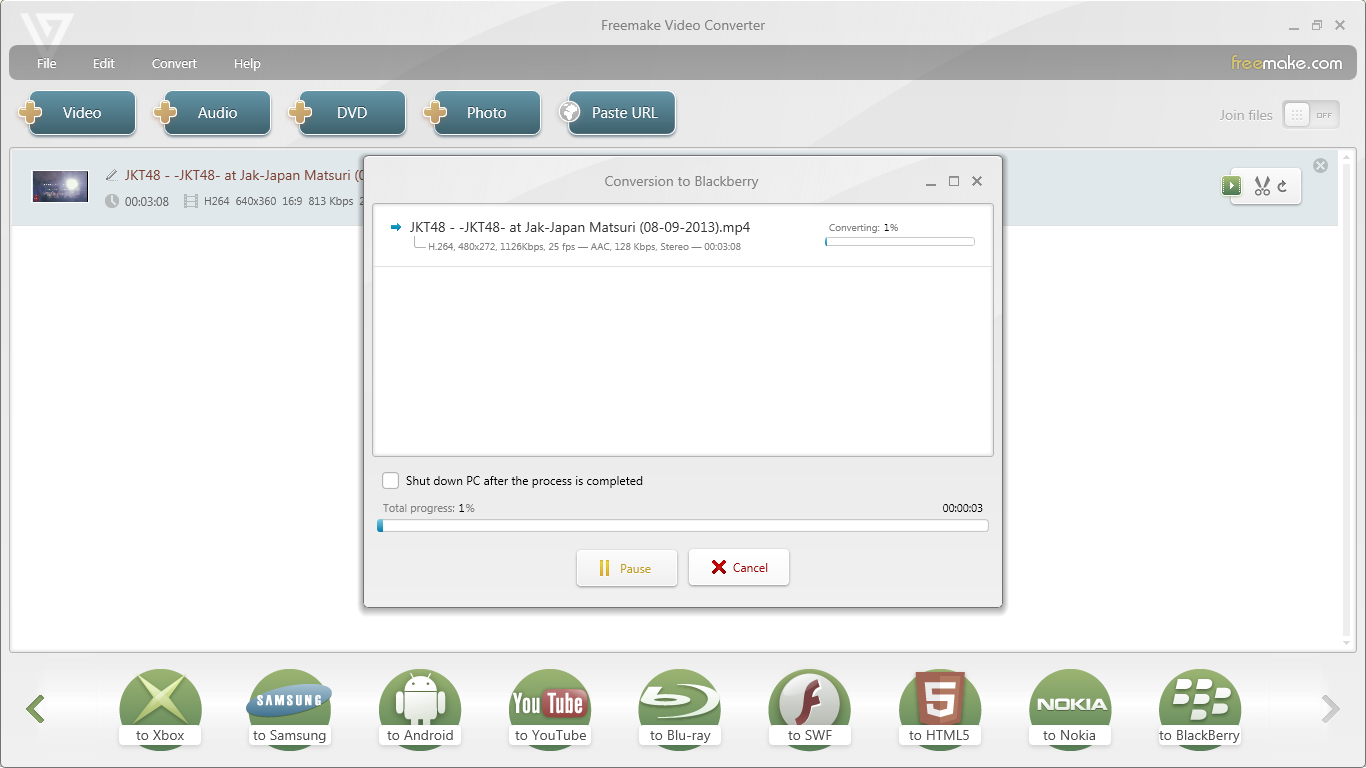Add a video file with Video button
This screenshot has width=1366, height=768.
click(77, 113)
